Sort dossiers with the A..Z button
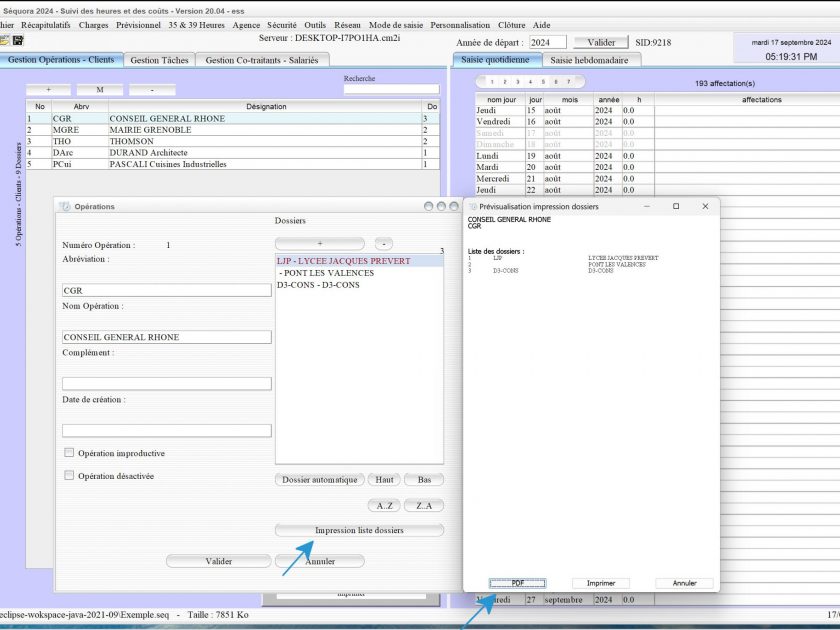 tap(384, 505)
